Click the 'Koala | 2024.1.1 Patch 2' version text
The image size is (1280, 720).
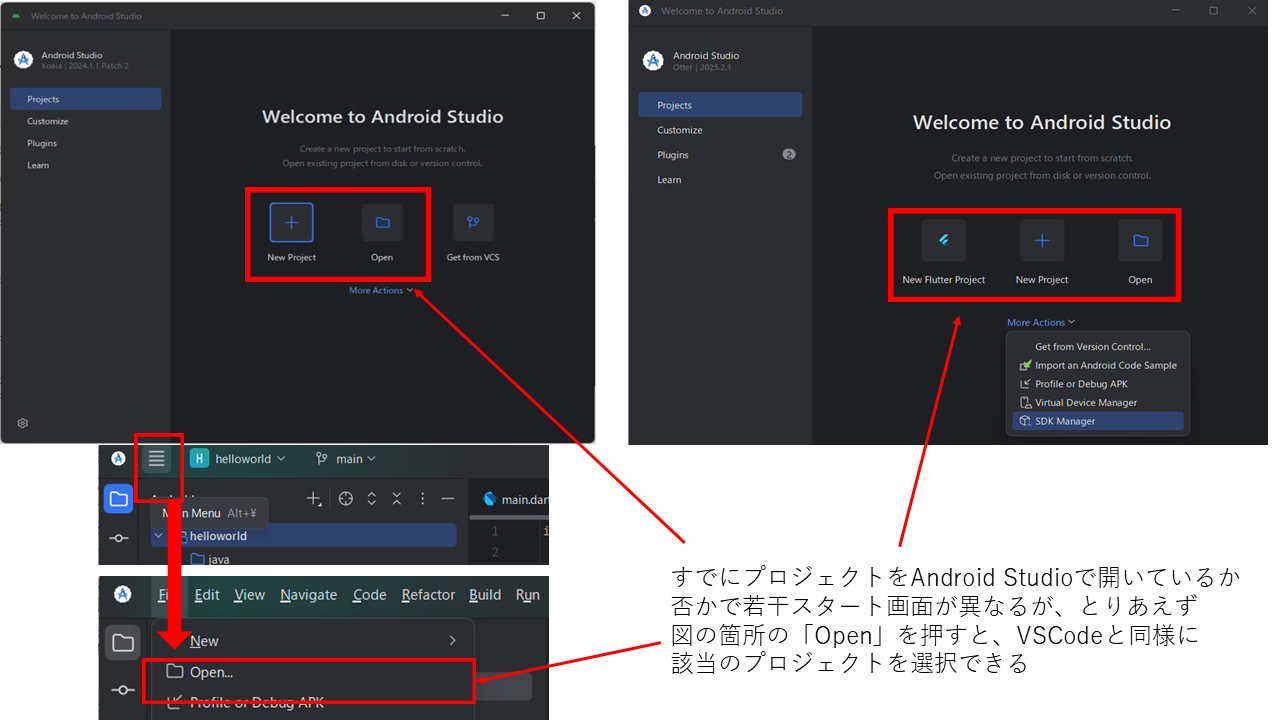pyautogui.click(x=85, y=66)
